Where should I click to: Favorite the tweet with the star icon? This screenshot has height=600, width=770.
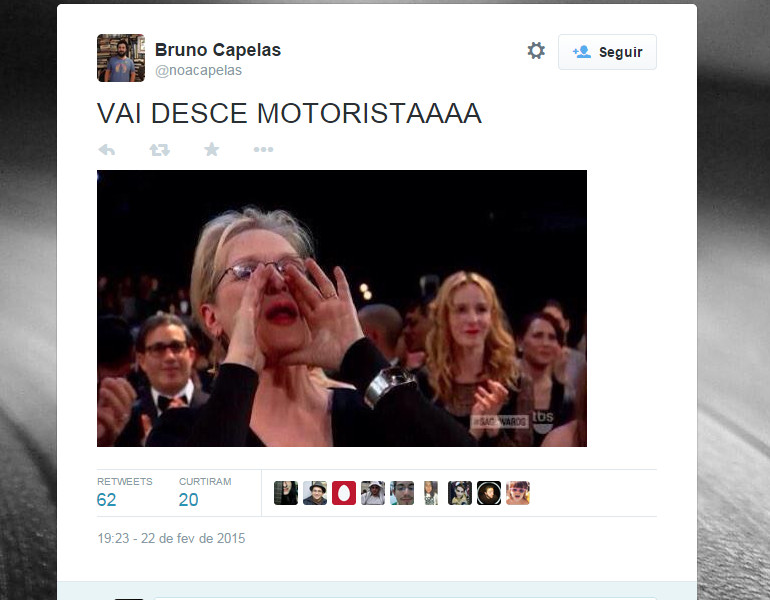[x=212, y=149]
